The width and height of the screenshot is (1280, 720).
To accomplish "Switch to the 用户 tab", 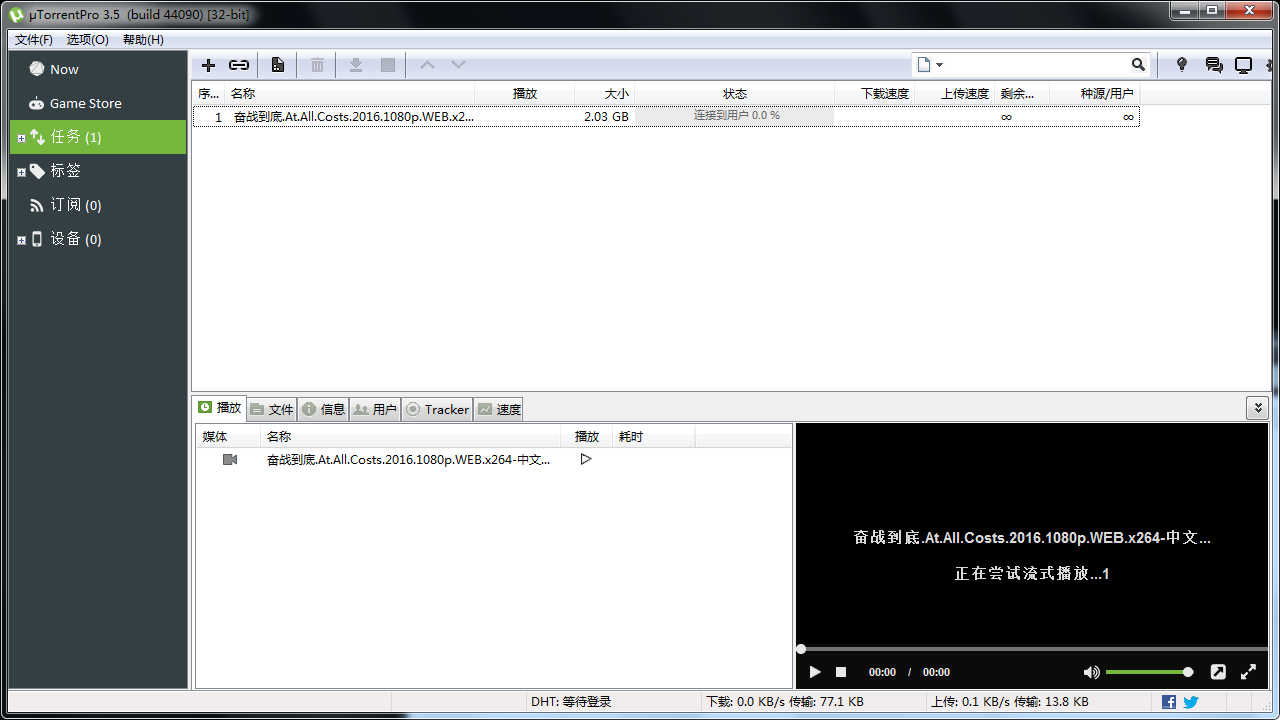I will (375, 409).
